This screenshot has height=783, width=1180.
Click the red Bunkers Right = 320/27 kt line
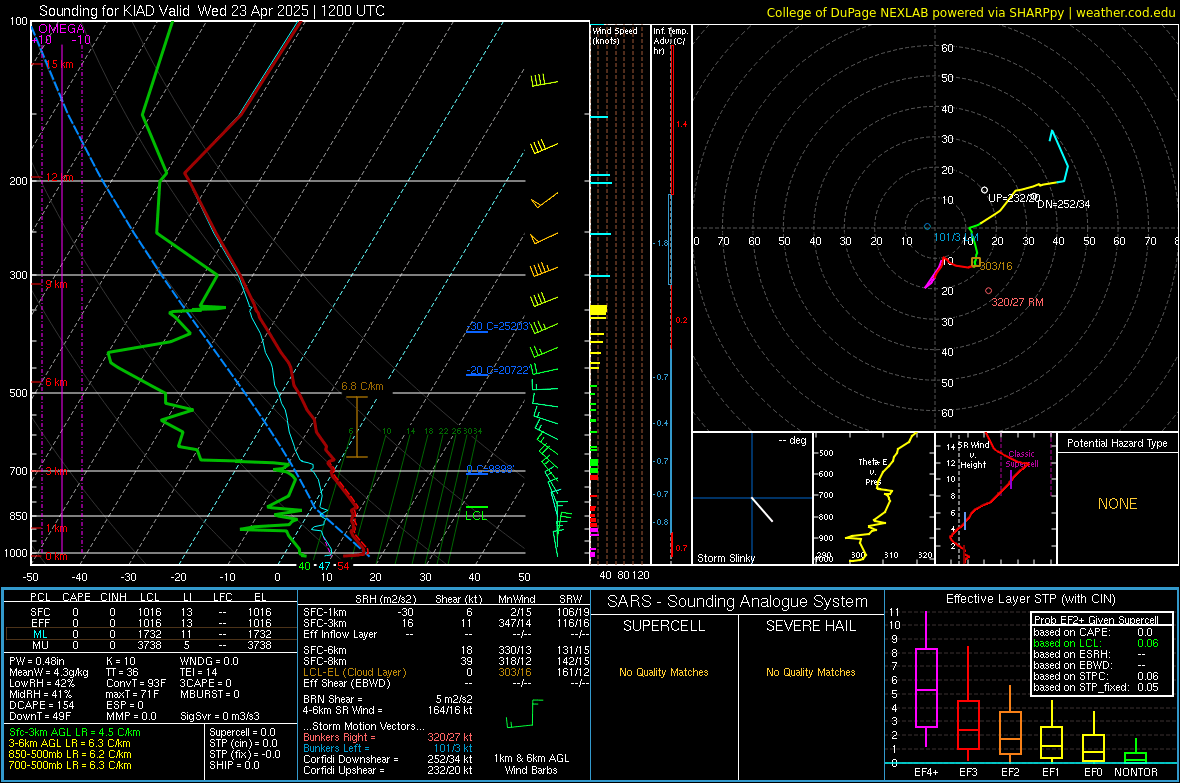click(x=388, y=737)
